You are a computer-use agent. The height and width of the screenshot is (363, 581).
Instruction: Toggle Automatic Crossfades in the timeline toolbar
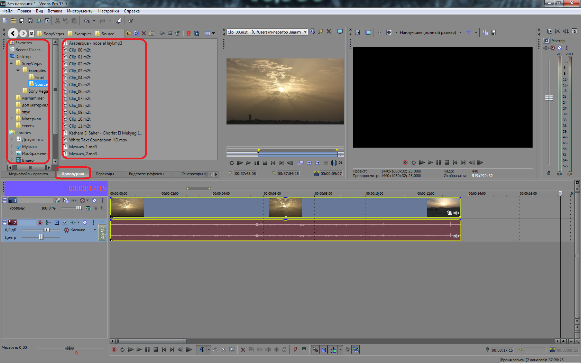tap(323, 349)
